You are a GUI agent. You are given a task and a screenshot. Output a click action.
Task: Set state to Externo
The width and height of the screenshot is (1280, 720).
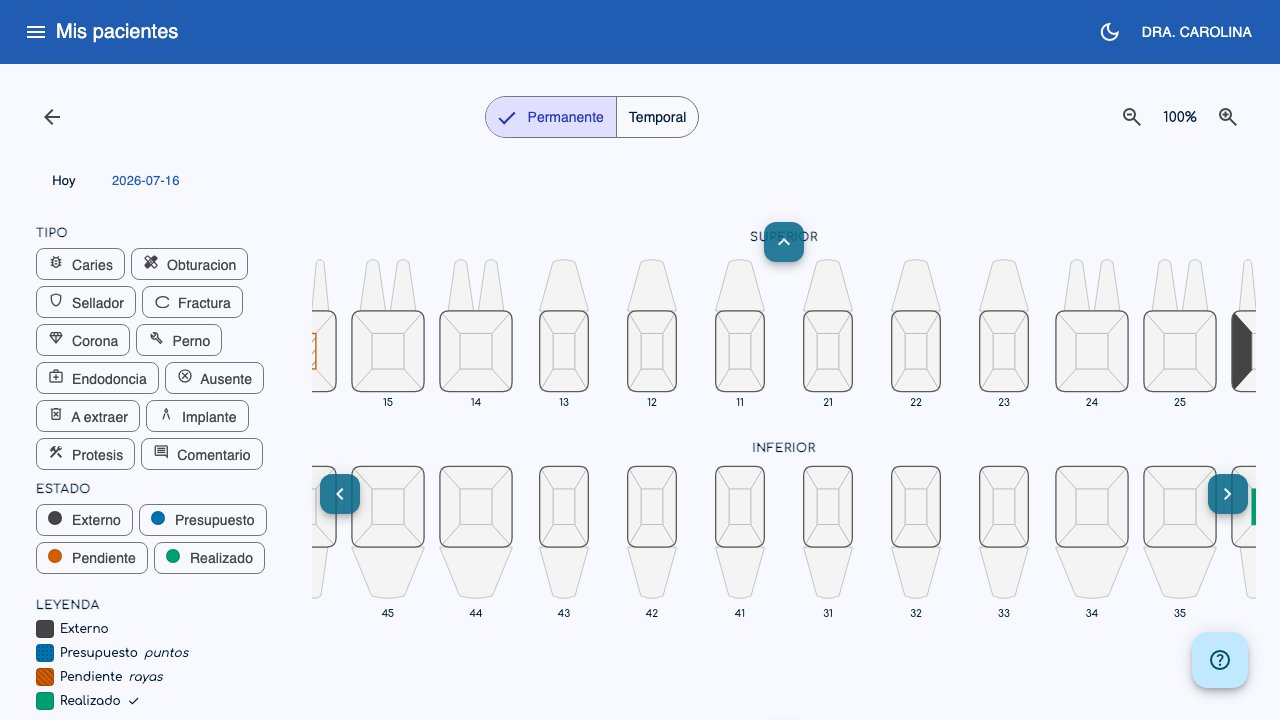tap(85, 520)
